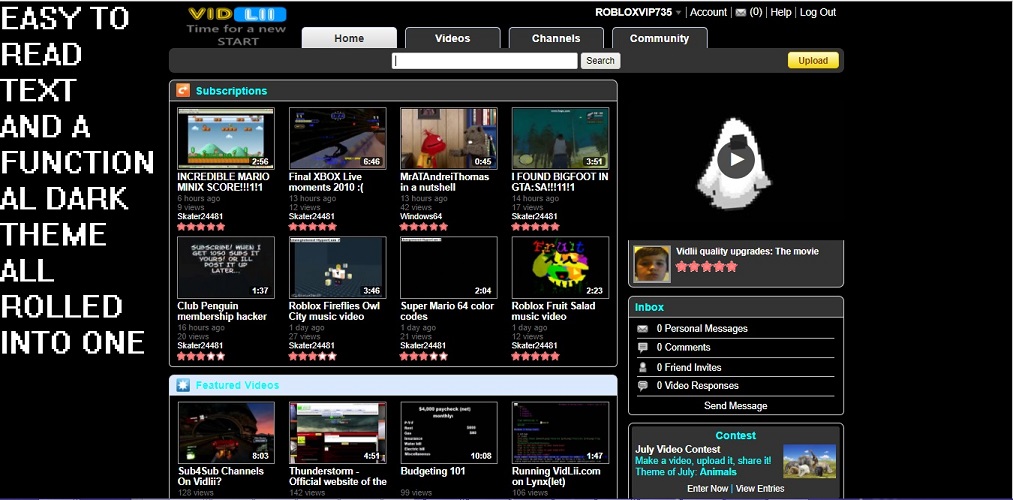The height and width of the screenshot is (500, 1013).
Task: Open 0 Video Responses
Action: click(x=697, y=386)
